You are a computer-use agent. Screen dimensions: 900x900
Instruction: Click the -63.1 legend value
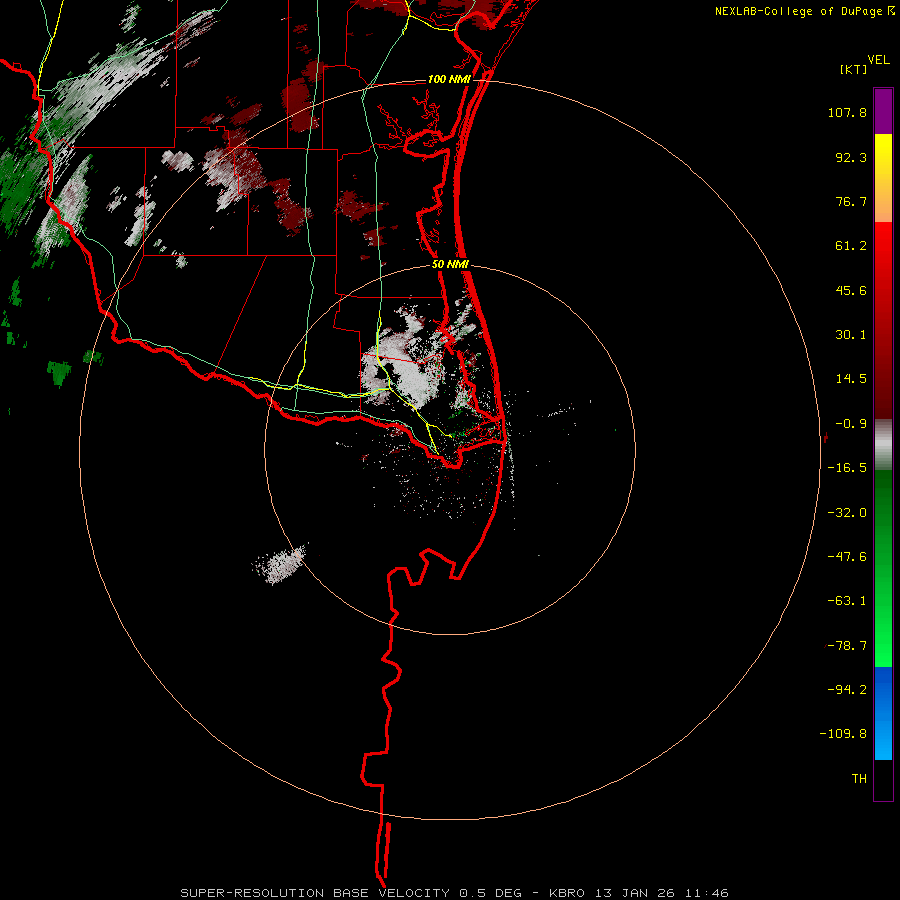847,601
